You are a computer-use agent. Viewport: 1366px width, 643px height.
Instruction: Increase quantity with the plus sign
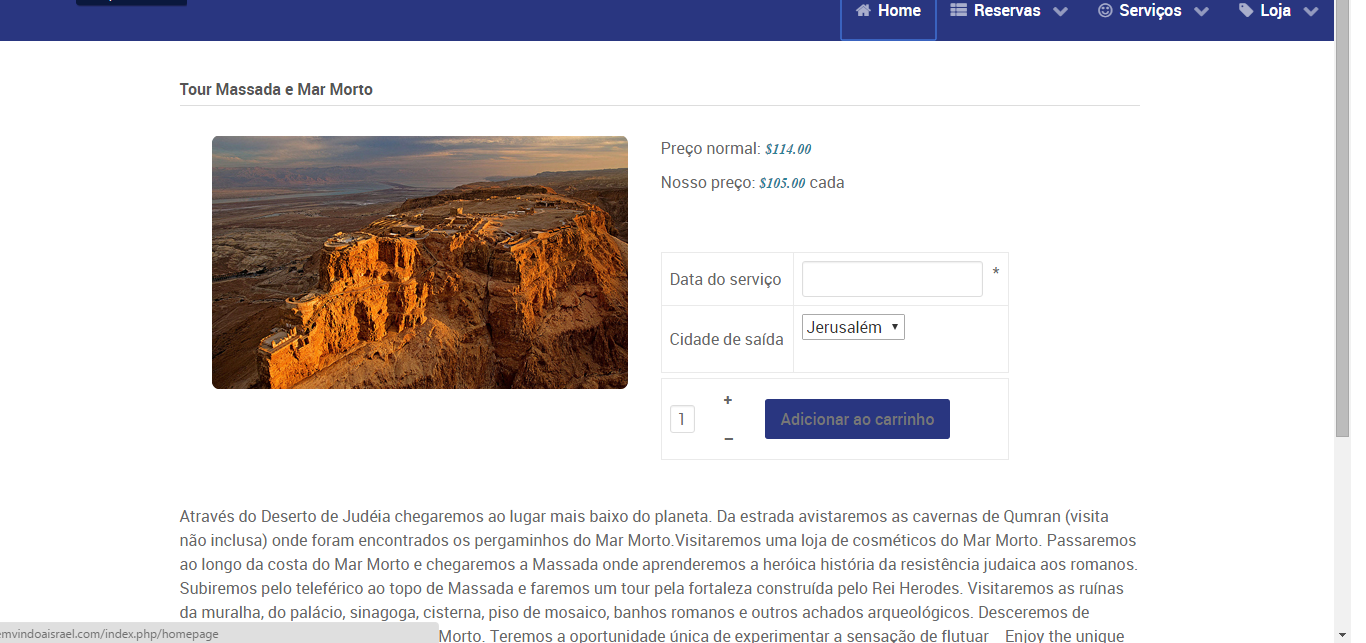coord(728,400)
